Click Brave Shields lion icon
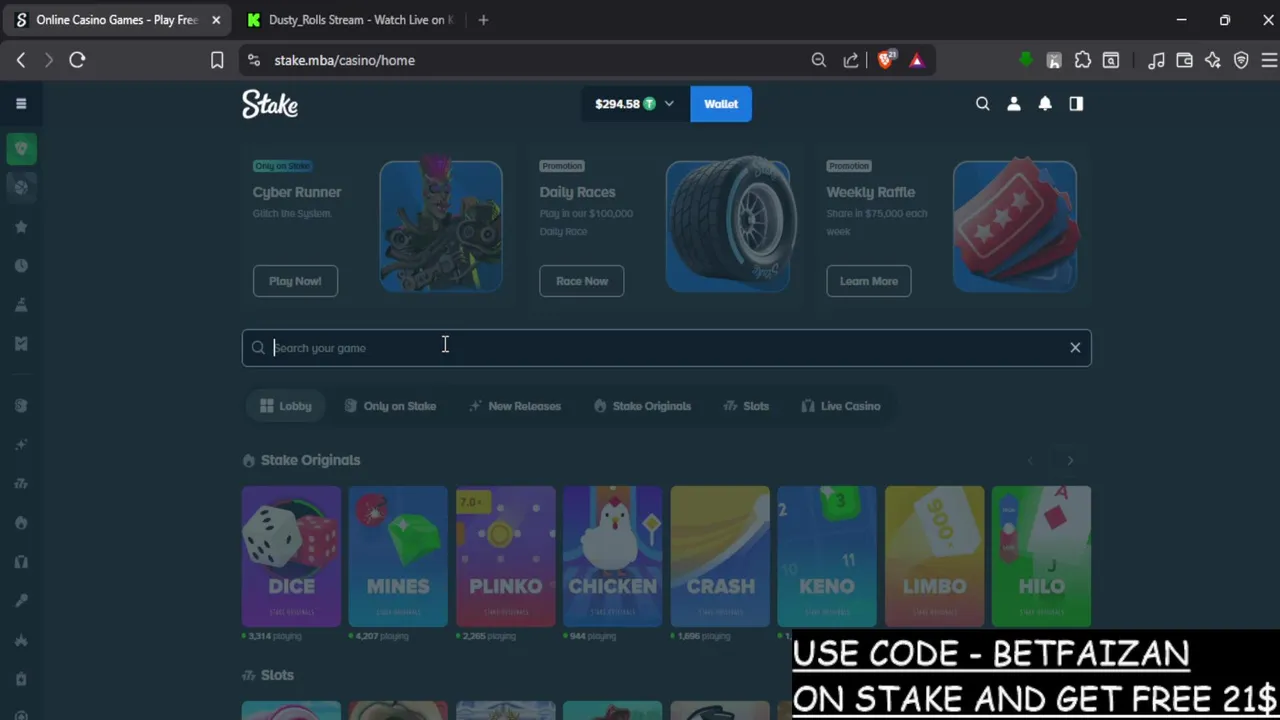 [x=886, y=60]
